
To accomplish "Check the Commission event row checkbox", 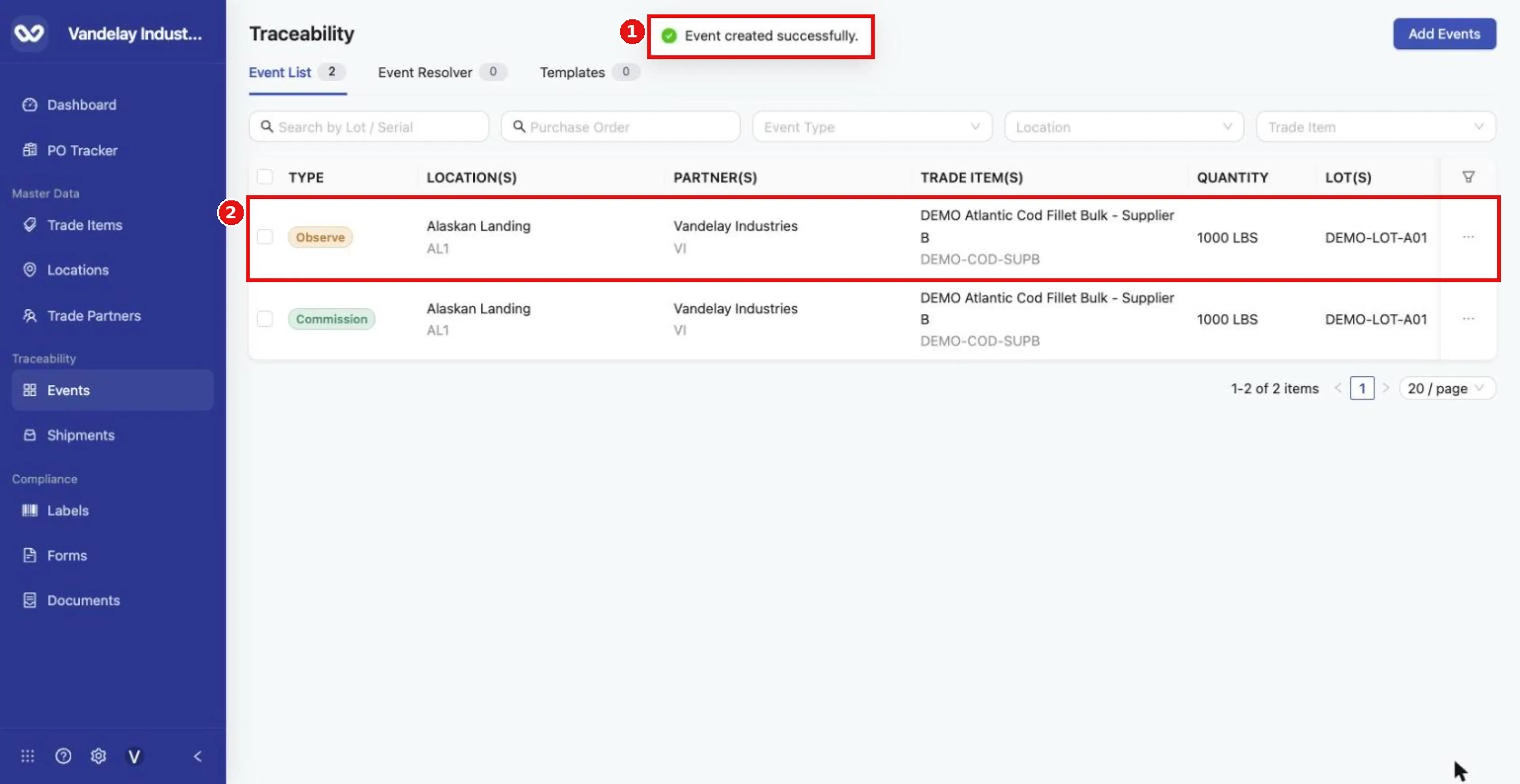I will pos(265,319).
